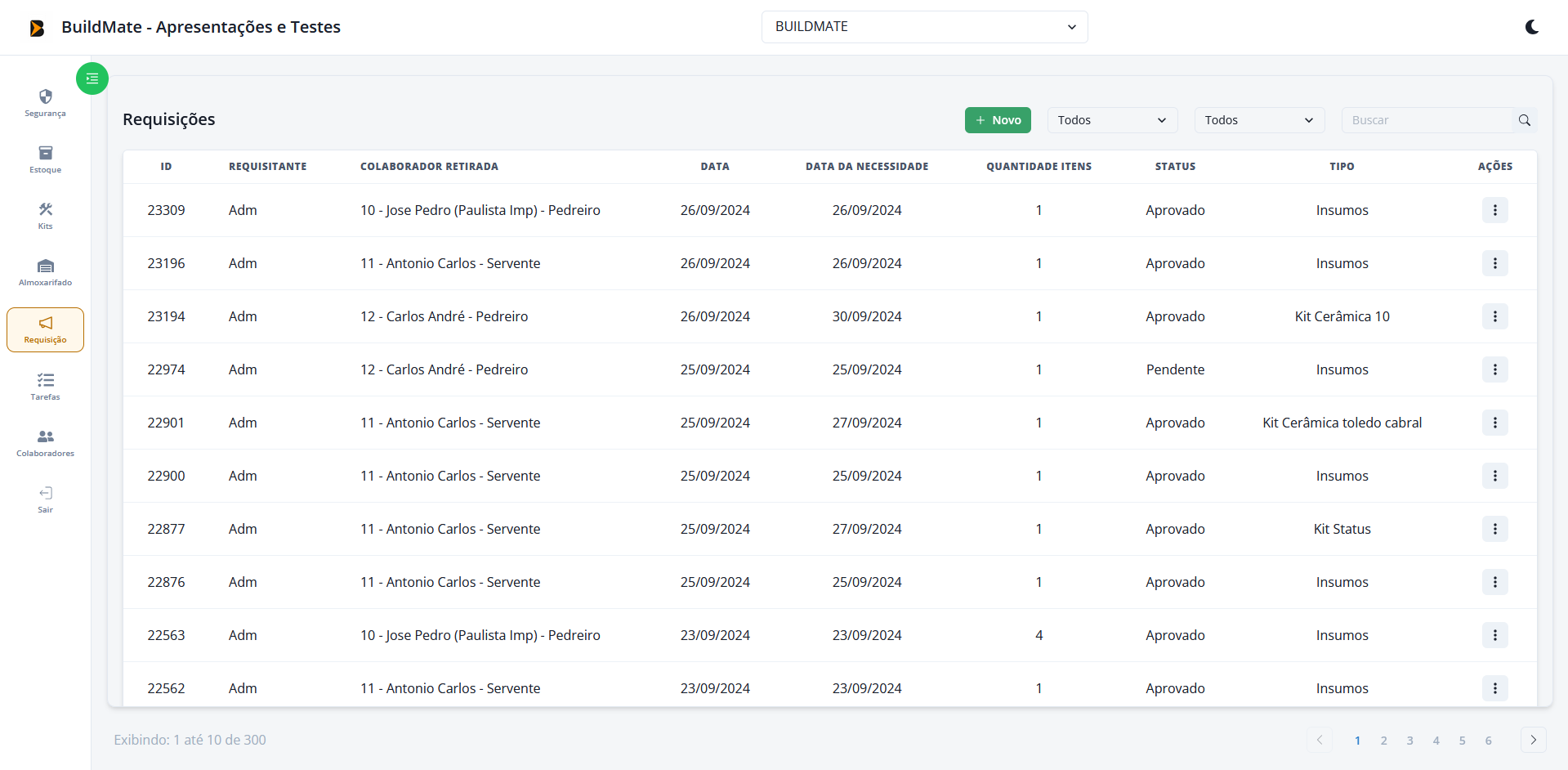The width and height of the screenshot is (1568, 770).
Task: Open actions menu for requisition 22974
Action: 1494,369
